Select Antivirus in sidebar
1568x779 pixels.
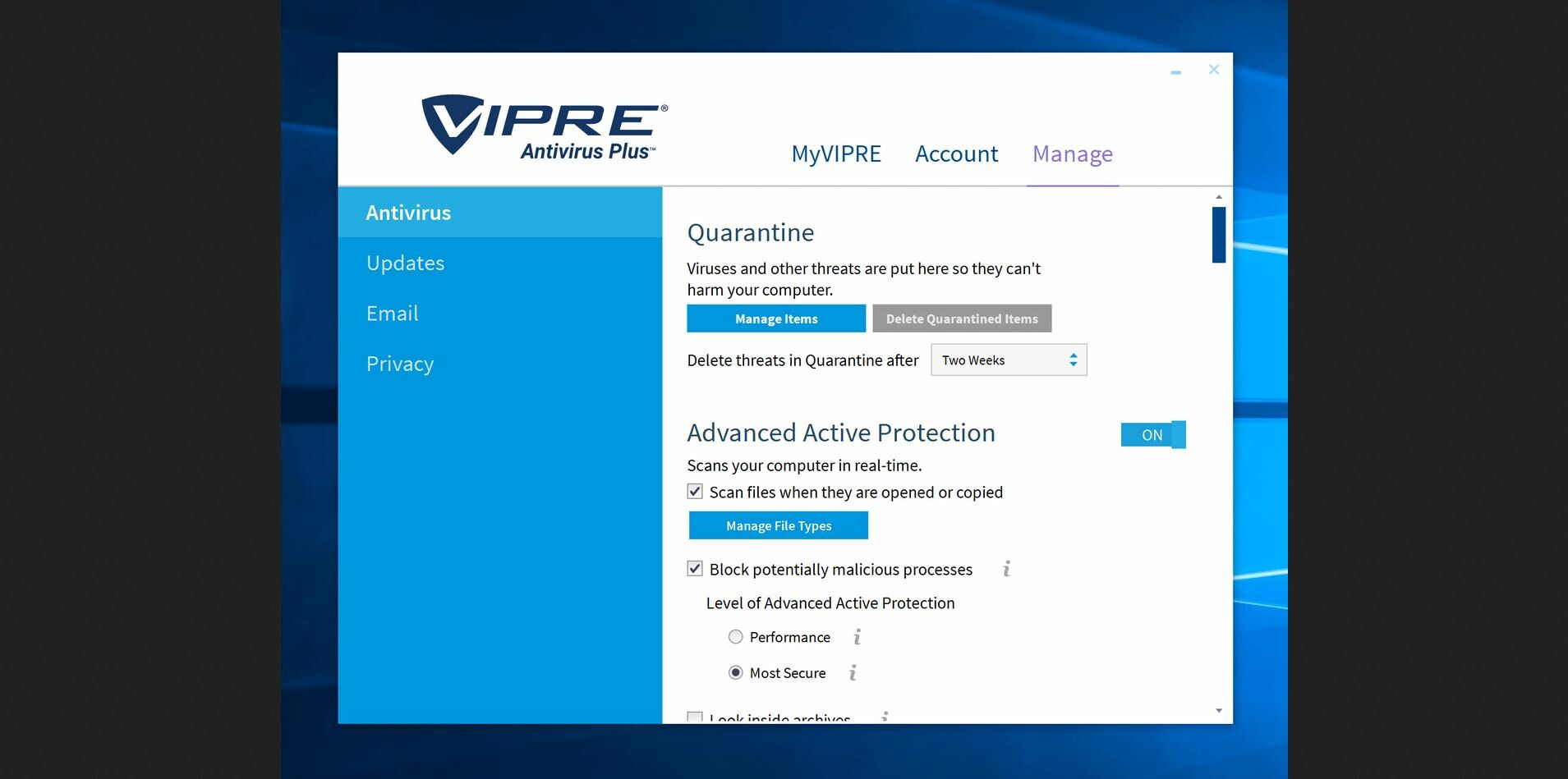500,213
